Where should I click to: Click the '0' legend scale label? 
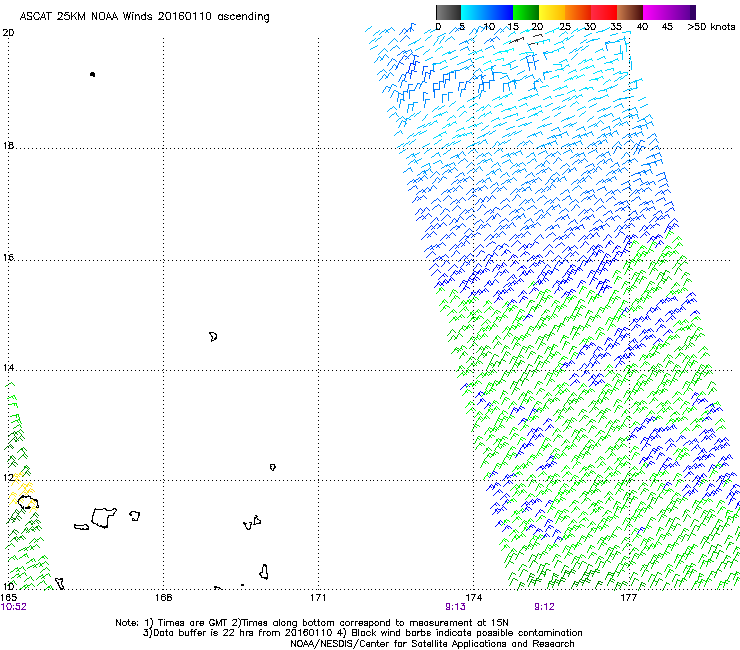point(438,27)
